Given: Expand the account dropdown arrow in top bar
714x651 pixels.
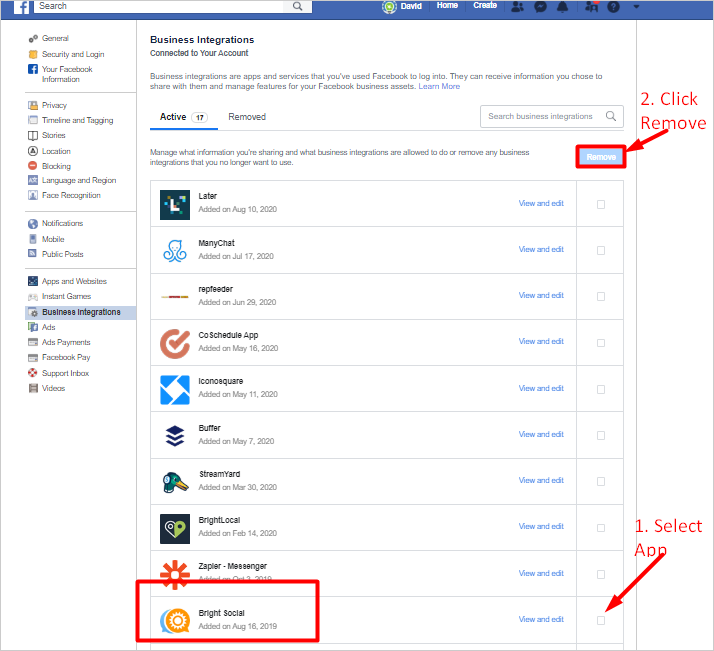Looking at the screenshot, I should pyautogui.click(x=637, y=6).
